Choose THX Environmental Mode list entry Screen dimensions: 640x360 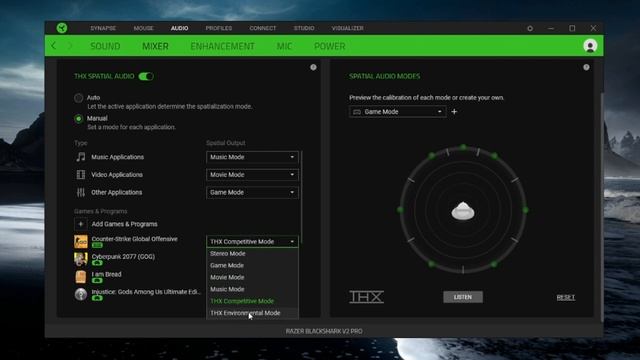(x=252, y=313)
